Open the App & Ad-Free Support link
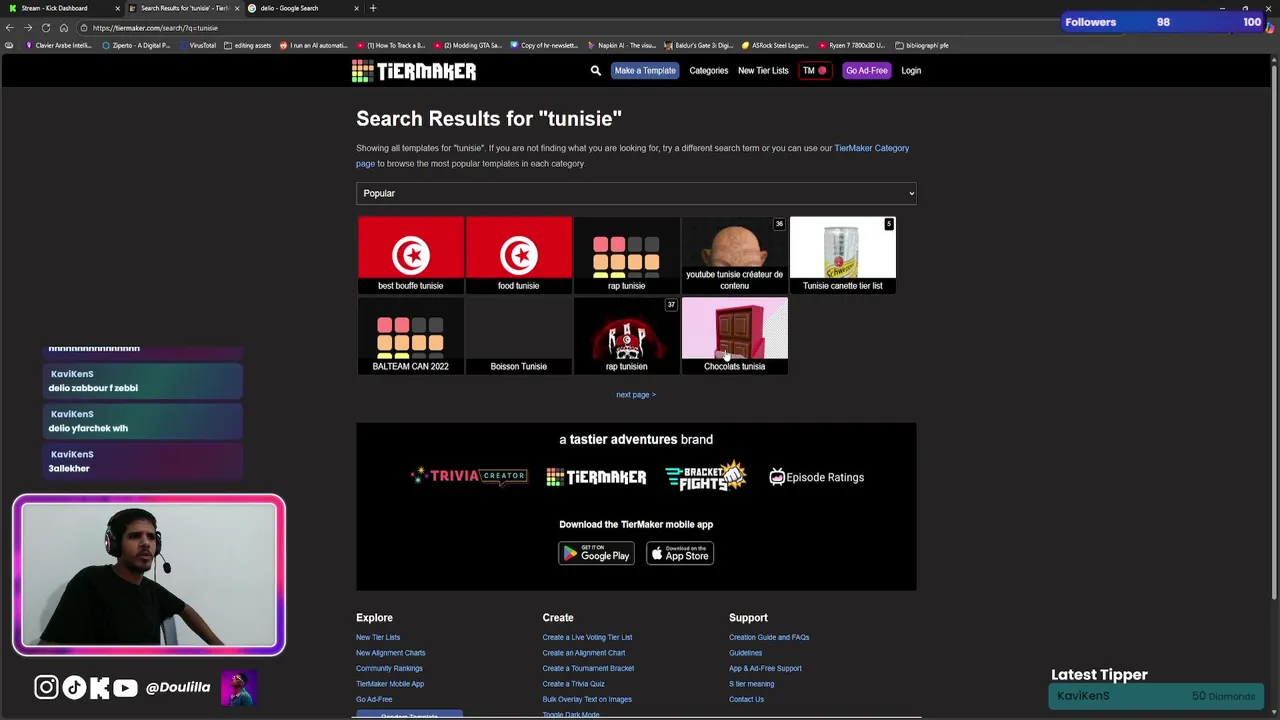Viewport: 1280px width, 720px height. [765, 669]
